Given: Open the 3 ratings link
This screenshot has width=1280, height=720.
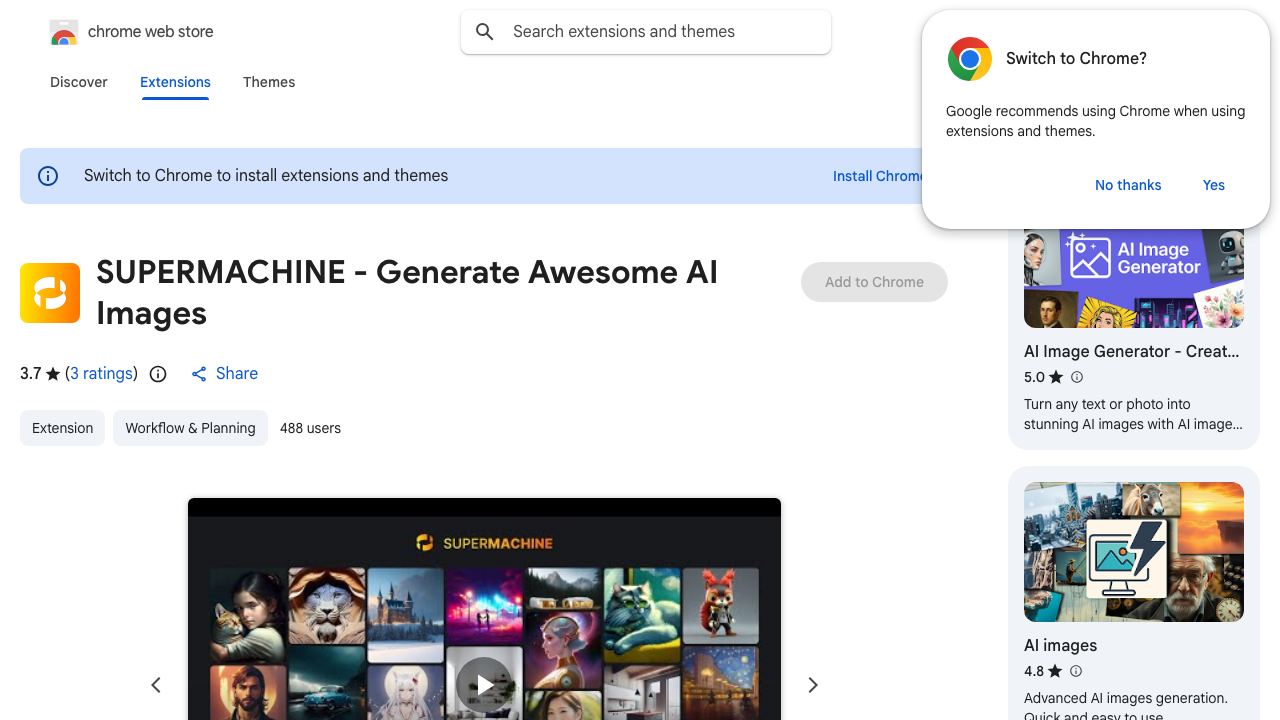Looking at the screenshot, I should pos(102,374).
